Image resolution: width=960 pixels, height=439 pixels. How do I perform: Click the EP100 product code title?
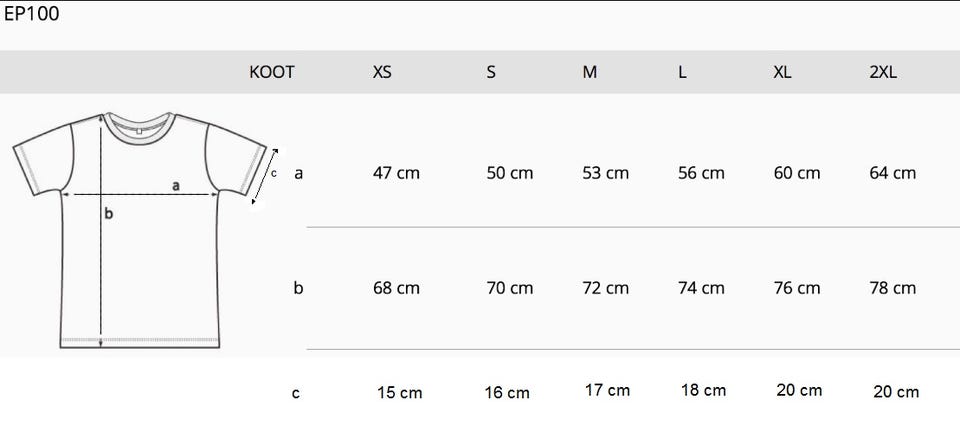pyautogui.click(x=32, y=14)
